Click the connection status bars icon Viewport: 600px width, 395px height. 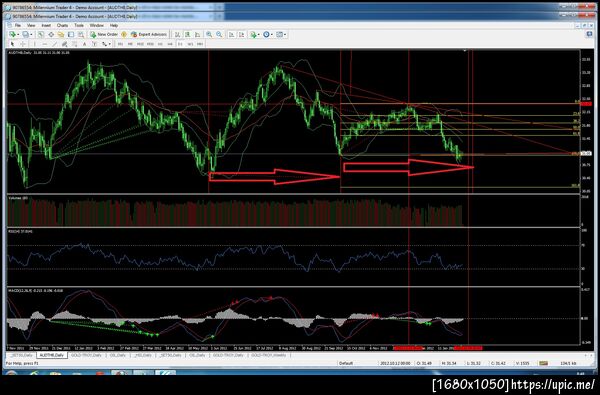543,363
